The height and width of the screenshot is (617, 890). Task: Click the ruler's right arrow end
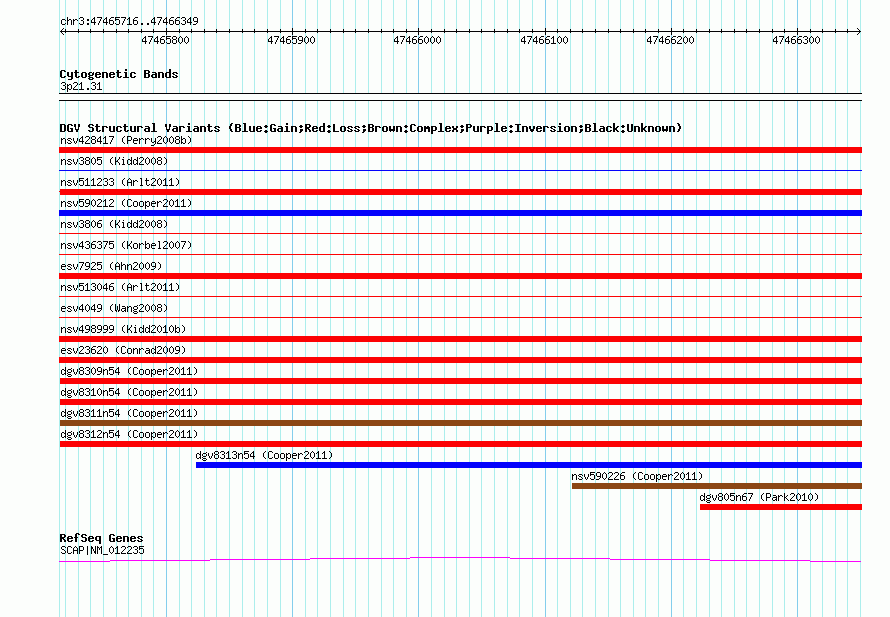(859, 31)
